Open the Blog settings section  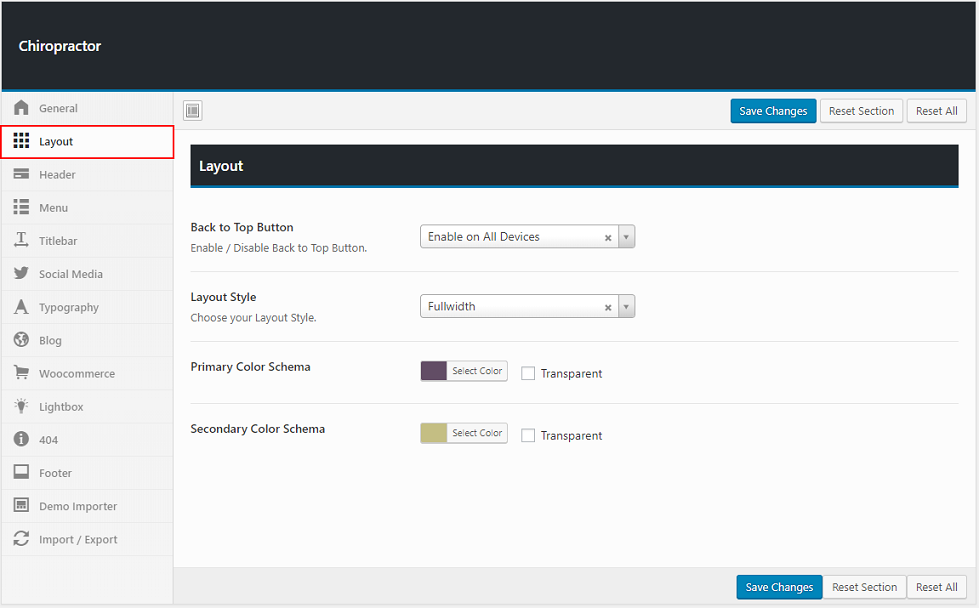click(x=50, y=340)
